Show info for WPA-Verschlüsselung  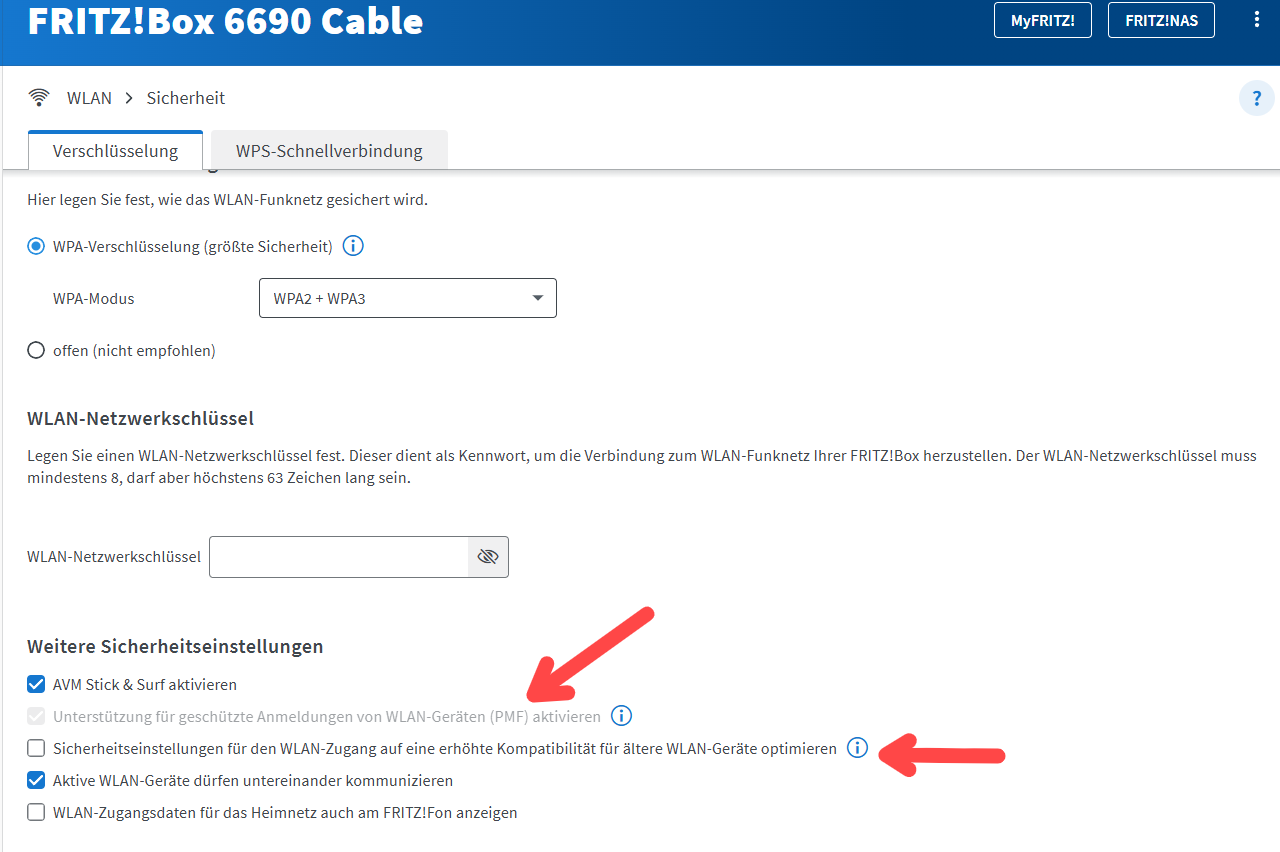[x=353, y=246]
